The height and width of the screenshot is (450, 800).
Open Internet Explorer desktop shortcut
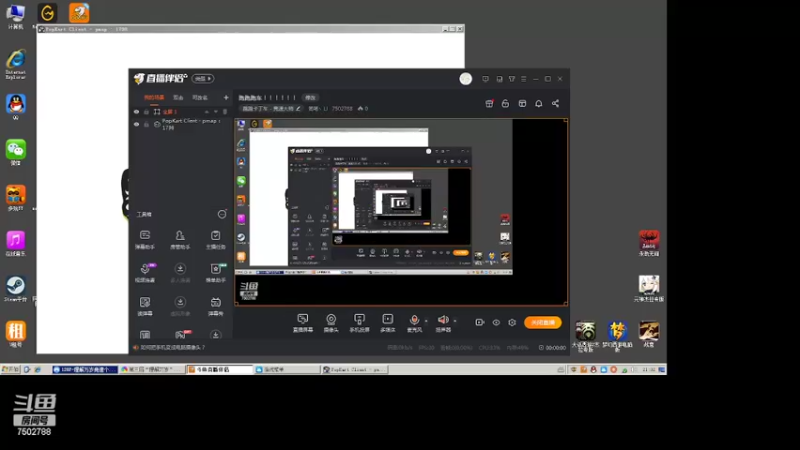tap(16, 64)
